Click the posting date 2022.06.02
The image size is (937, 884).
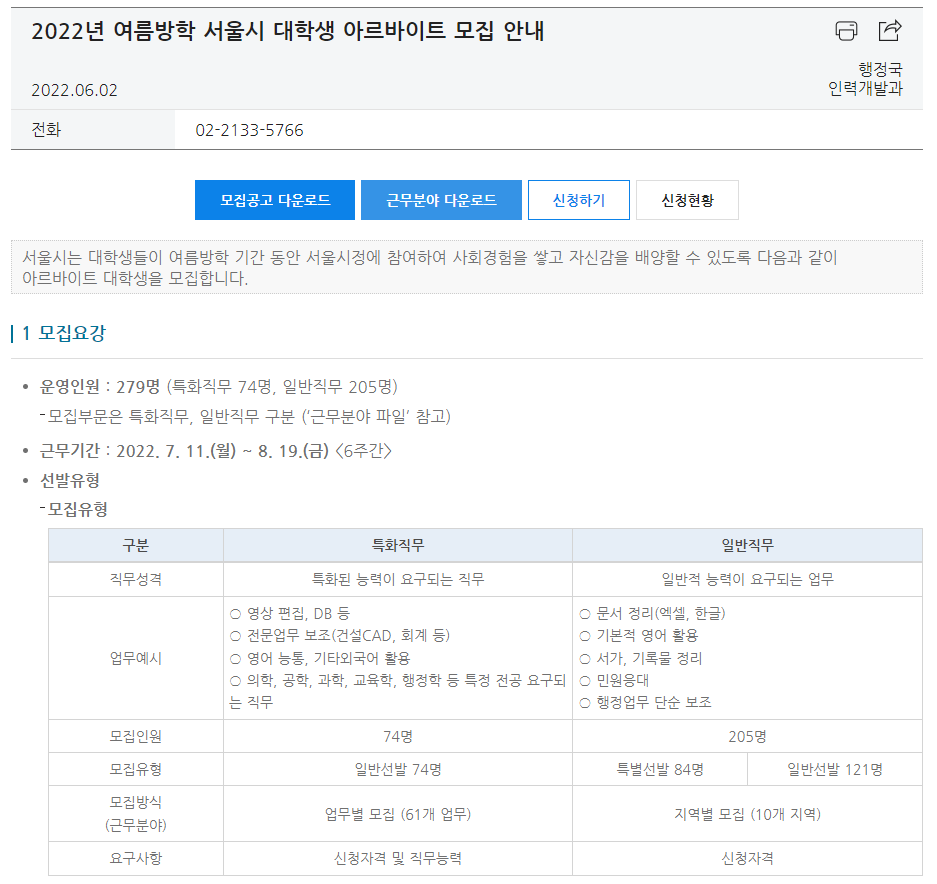pos(74,90)
